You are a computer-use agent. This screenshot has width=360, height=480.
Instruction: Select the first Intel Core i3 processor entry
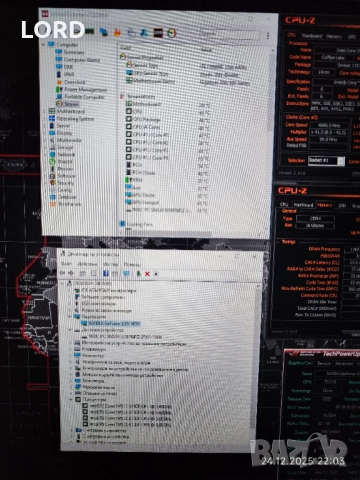(x=131, y=406)
